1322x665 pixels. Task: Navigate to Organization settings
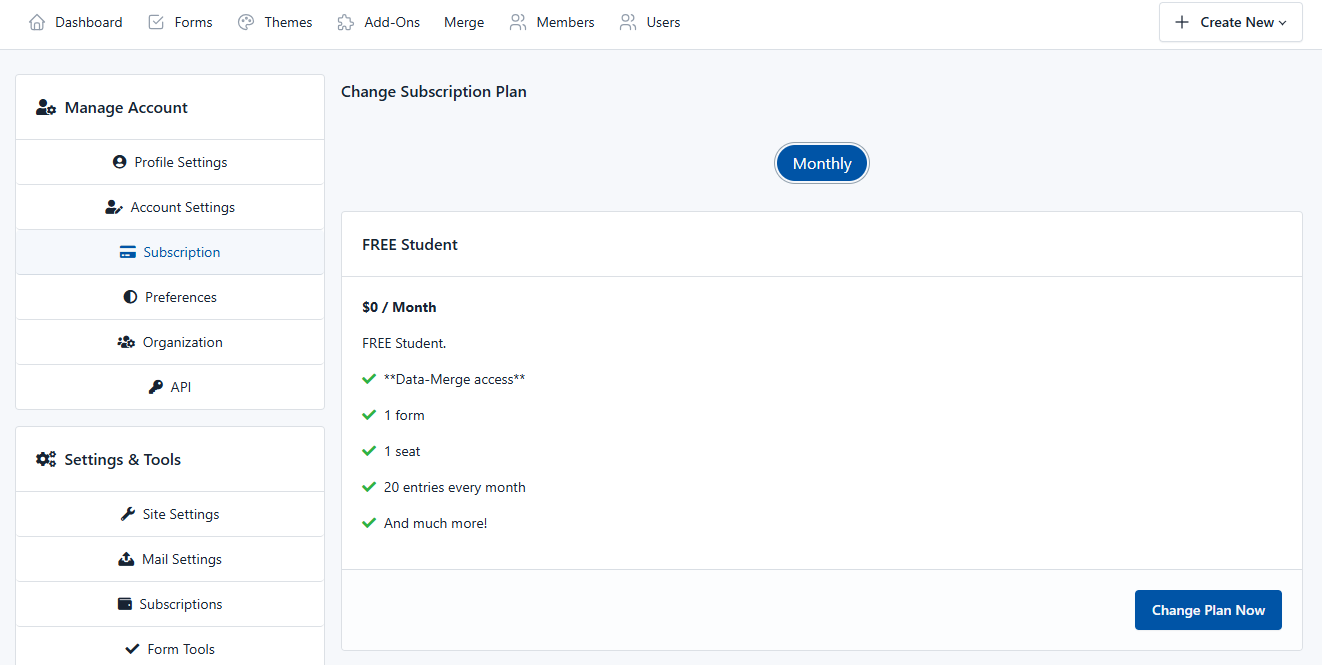pyautogui.click(x=182, y=342)
